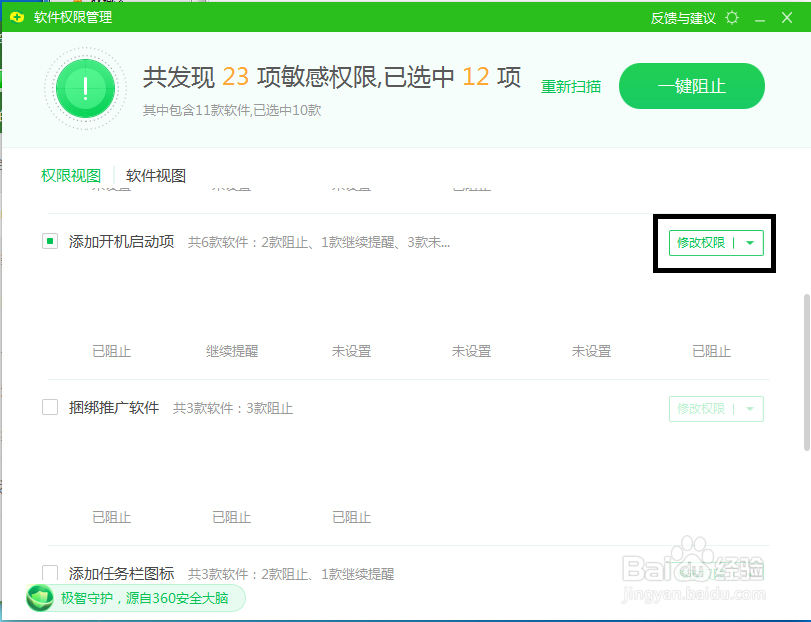Click the 添加开机启动项 row title

[x=122, y=241]
